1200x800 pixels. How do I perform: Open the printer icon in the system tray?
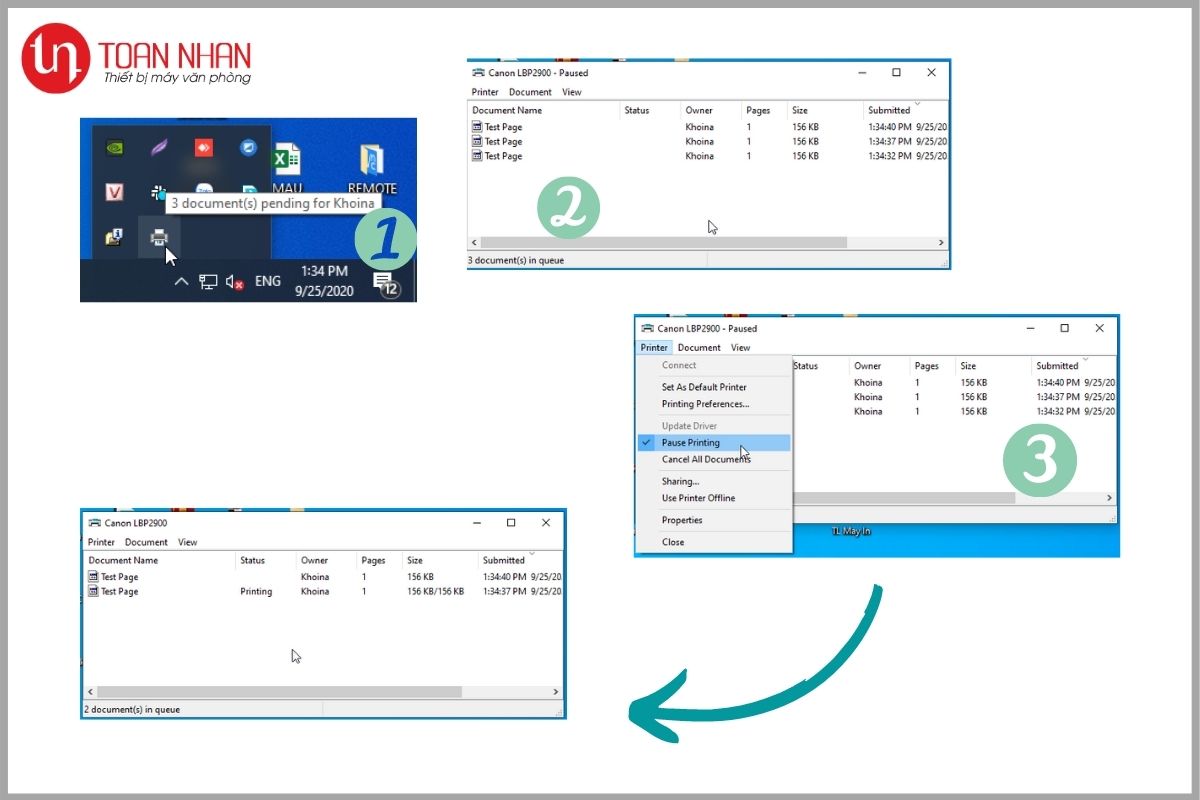158,238
